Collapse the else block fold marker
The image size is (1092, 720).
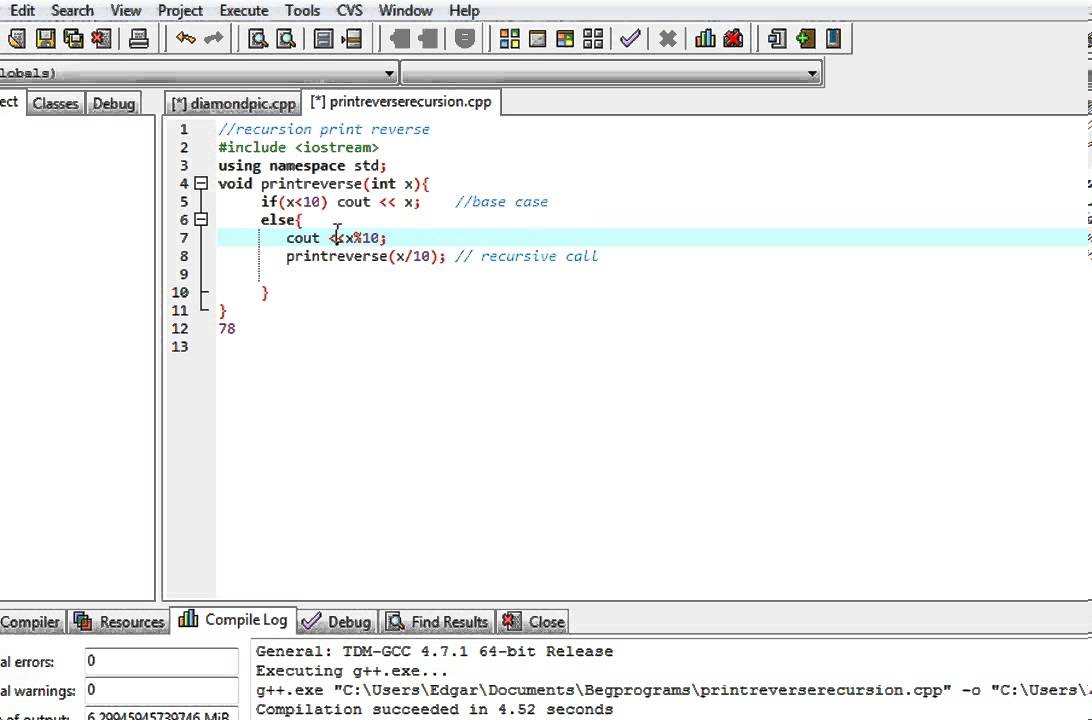point(201,219)
